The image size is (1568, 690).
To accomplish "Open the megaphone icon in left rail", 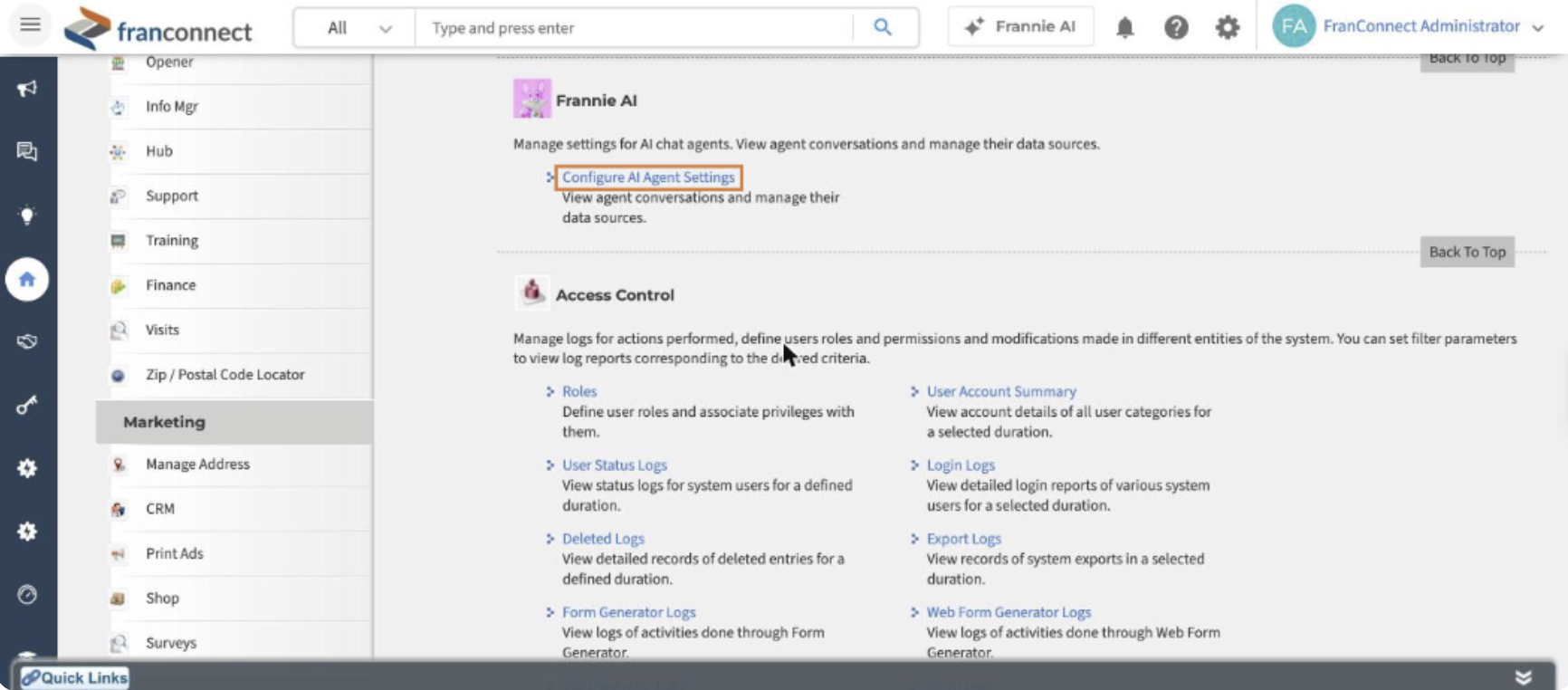I will point(27,89).
